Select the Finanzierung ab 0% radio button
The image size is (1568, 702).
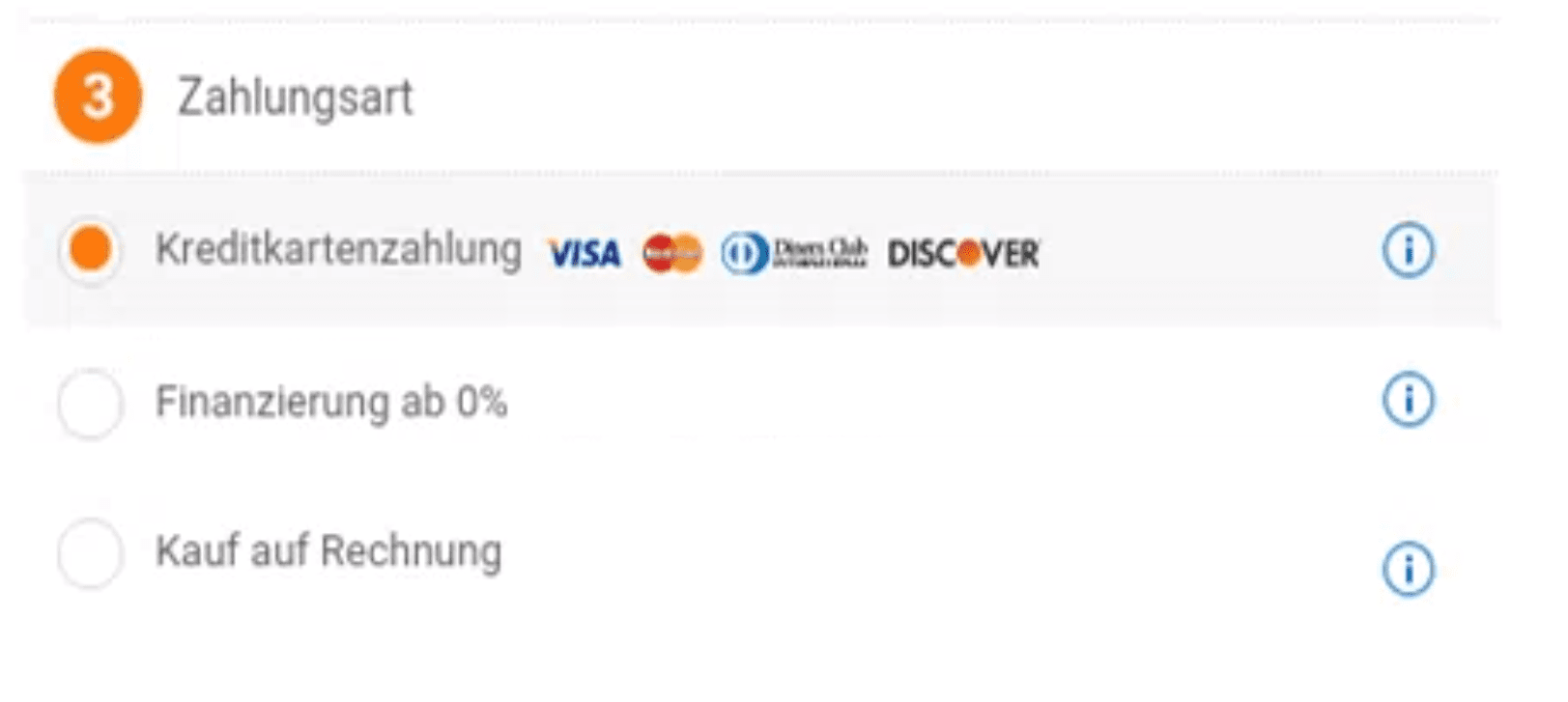(90, 403)
